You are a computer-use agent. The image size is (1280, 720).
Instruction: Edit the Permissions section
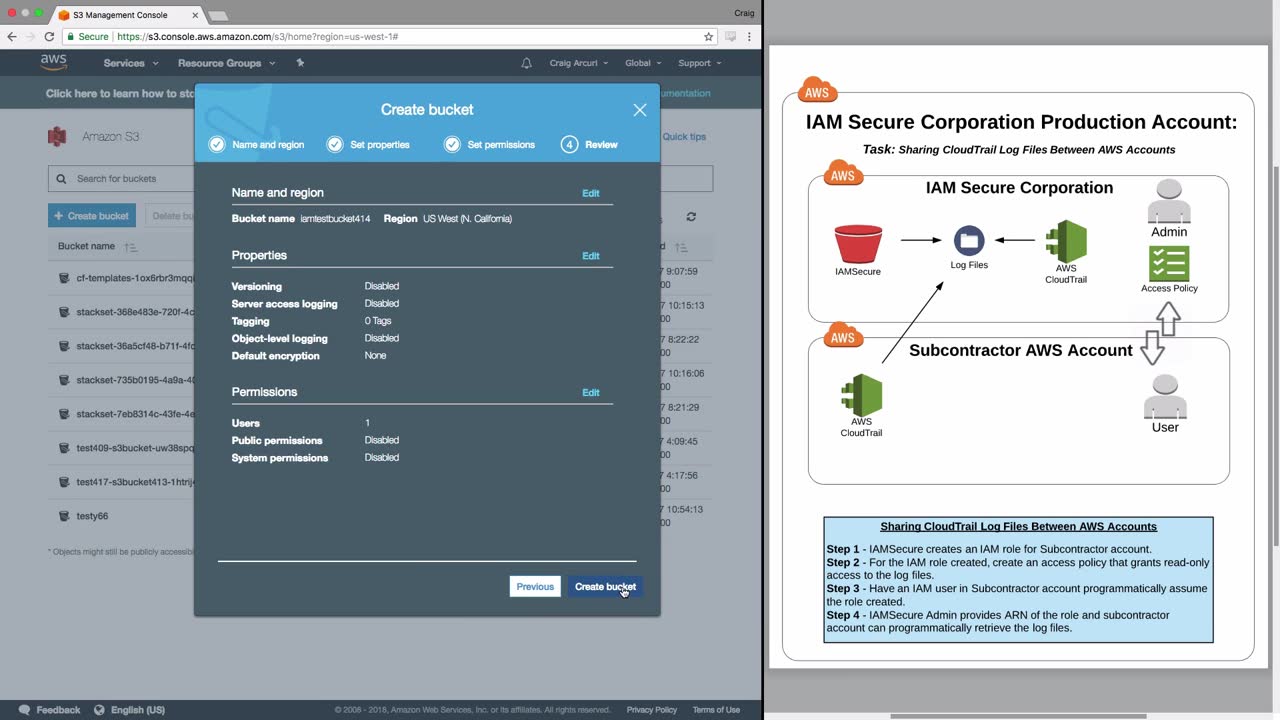pos(591,393)
